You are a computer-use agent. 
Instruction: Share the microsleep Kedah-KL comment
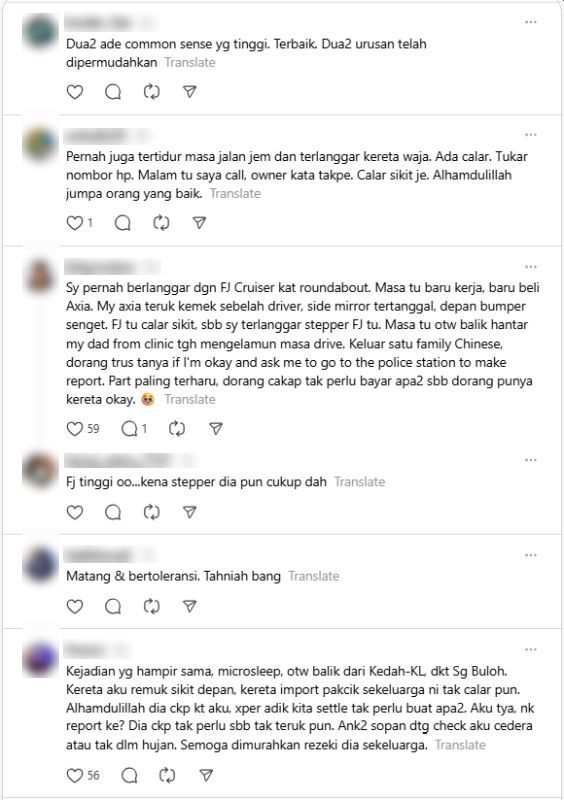tap(206, 776)
